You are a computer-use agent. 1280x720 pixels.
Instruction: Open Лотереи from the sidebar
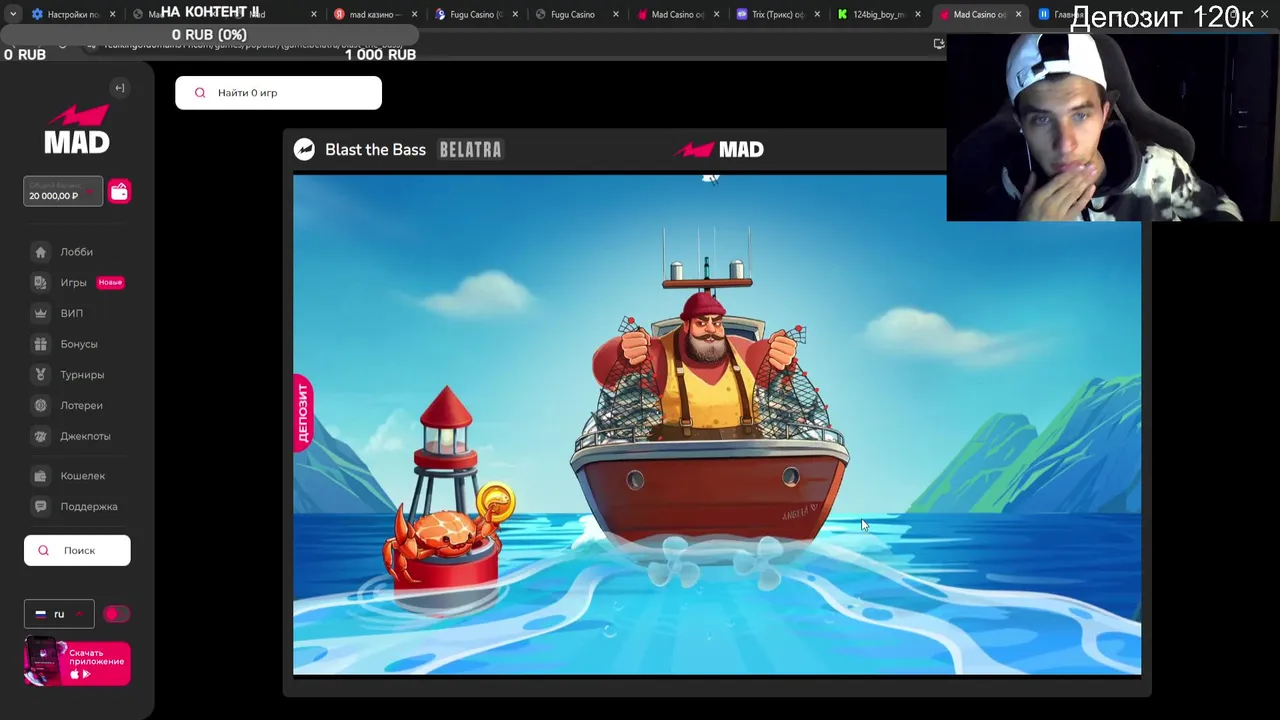point(81,405)
